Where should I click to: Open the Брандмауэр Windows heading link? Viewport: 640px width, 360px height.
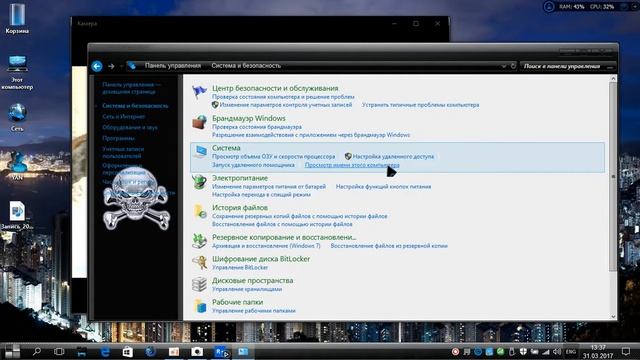pyautogui.click(x=249, y=118)
